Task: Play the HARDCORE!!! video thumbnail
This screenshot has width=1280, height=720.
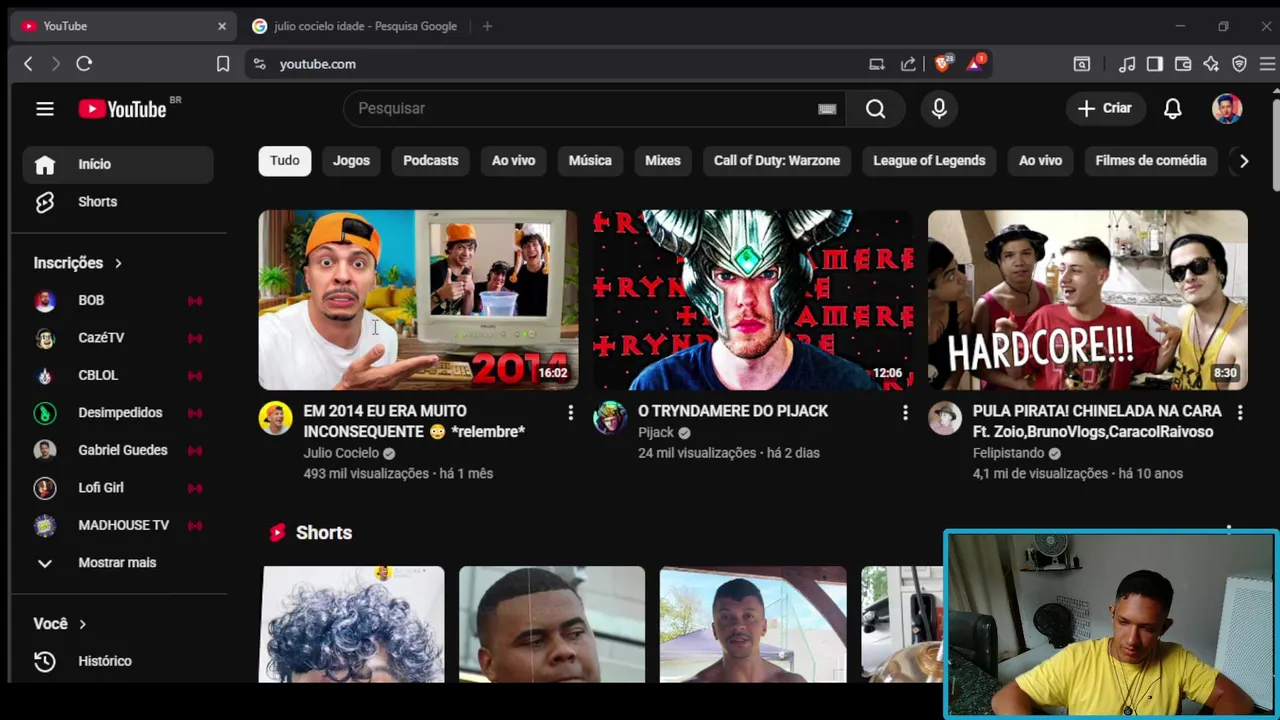Action: click(1088, 300)
